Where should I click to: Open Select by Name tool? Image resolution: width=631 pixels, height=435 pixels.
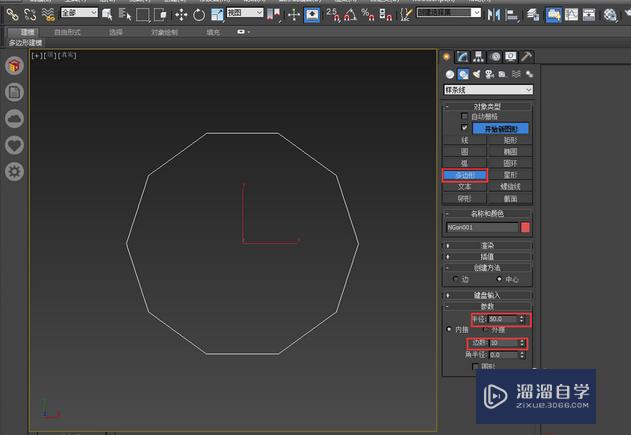(125, 15)
